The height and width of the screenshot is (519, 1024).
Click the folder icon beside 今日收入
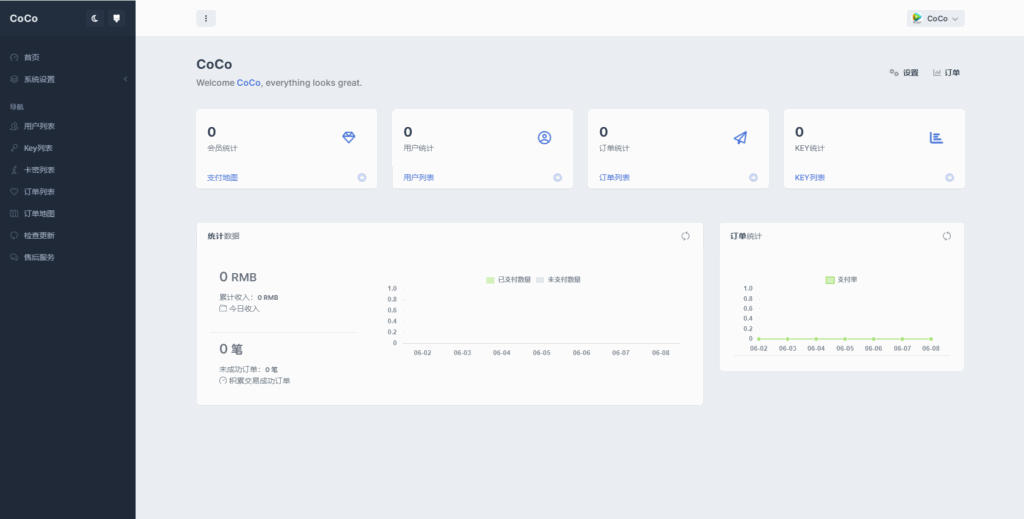click(223, 308)
